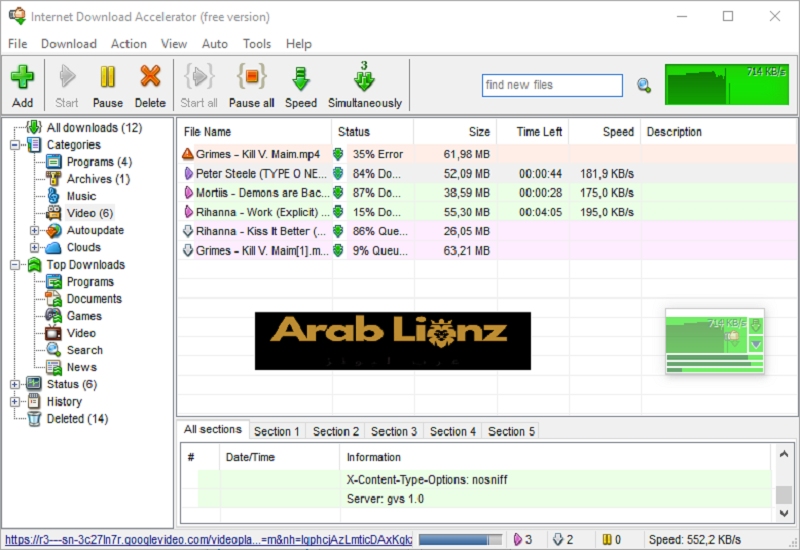Viewport: 800px width, 550px height.
Task: Open the View menu
Action: coord(174,44)
